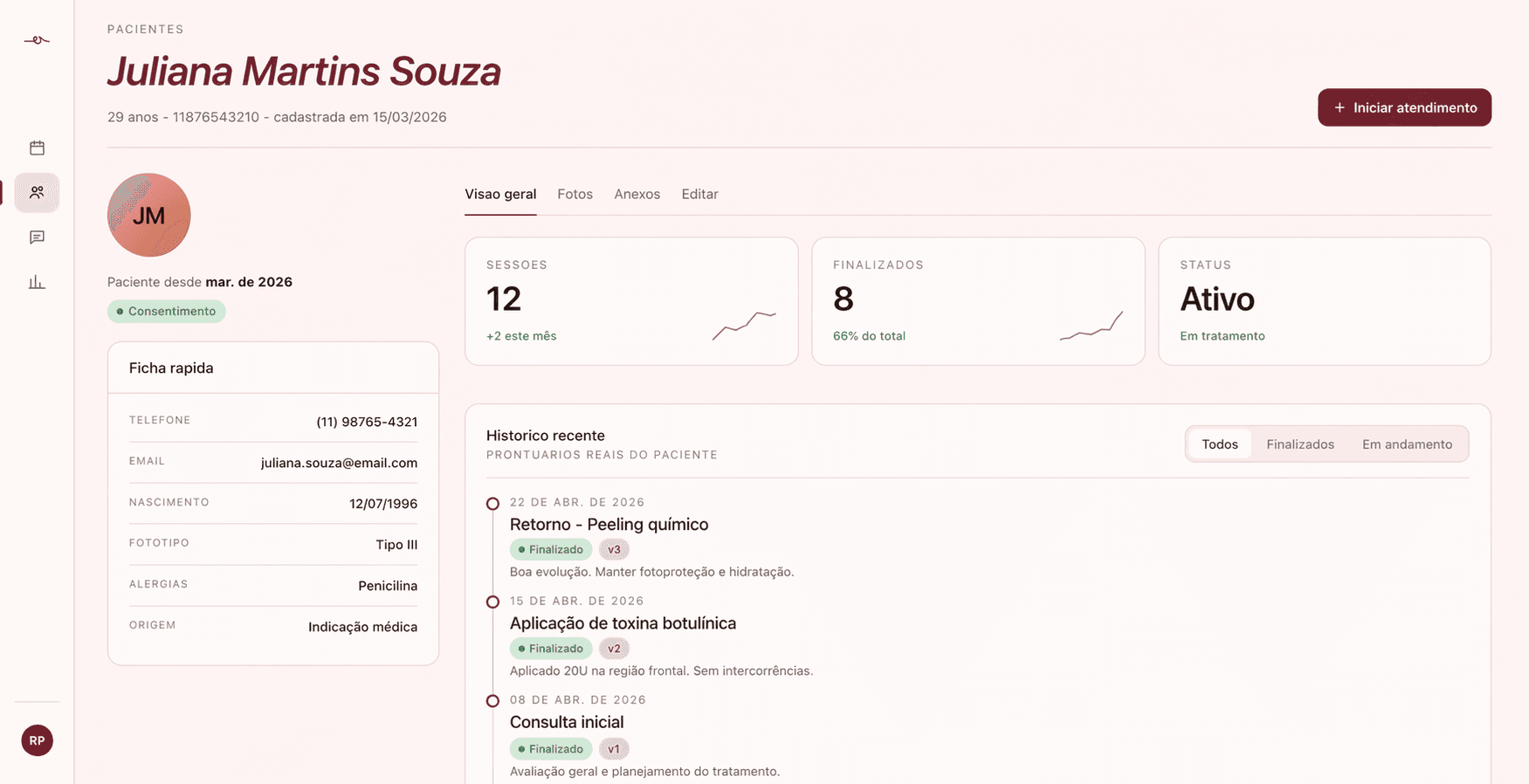Image resolution: width=1529 pixels, height=784 pixels.
Task: Click birth date 12/07/1996
Action: pos(383,504)
